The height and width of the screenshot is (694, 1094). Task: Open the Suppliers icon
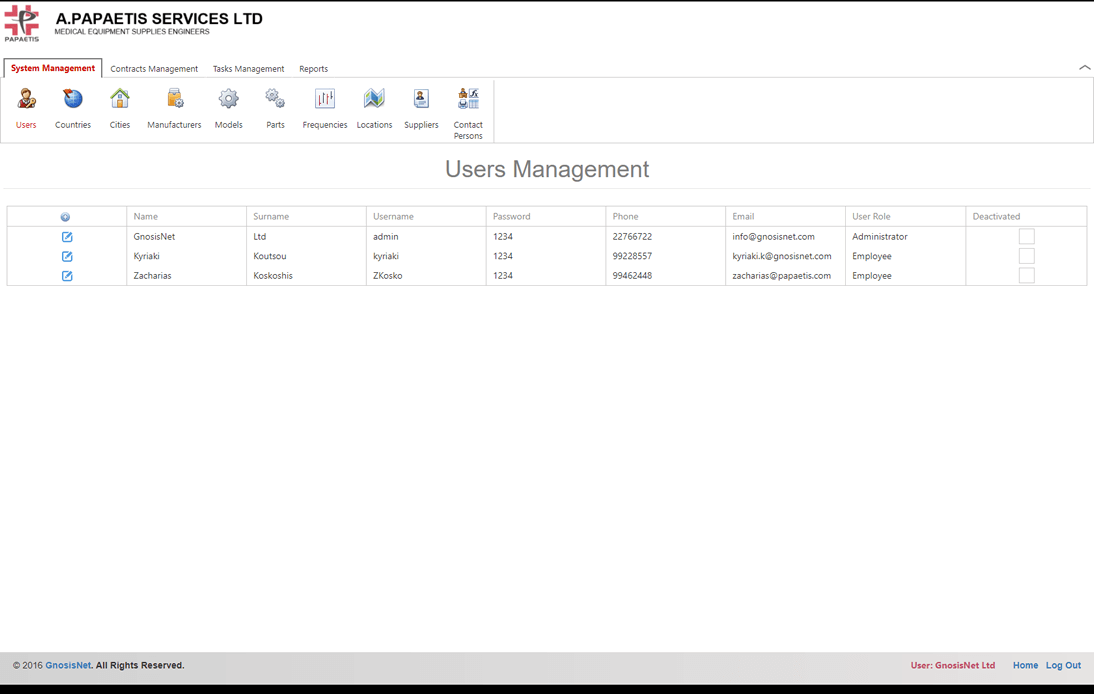point(421,100)
